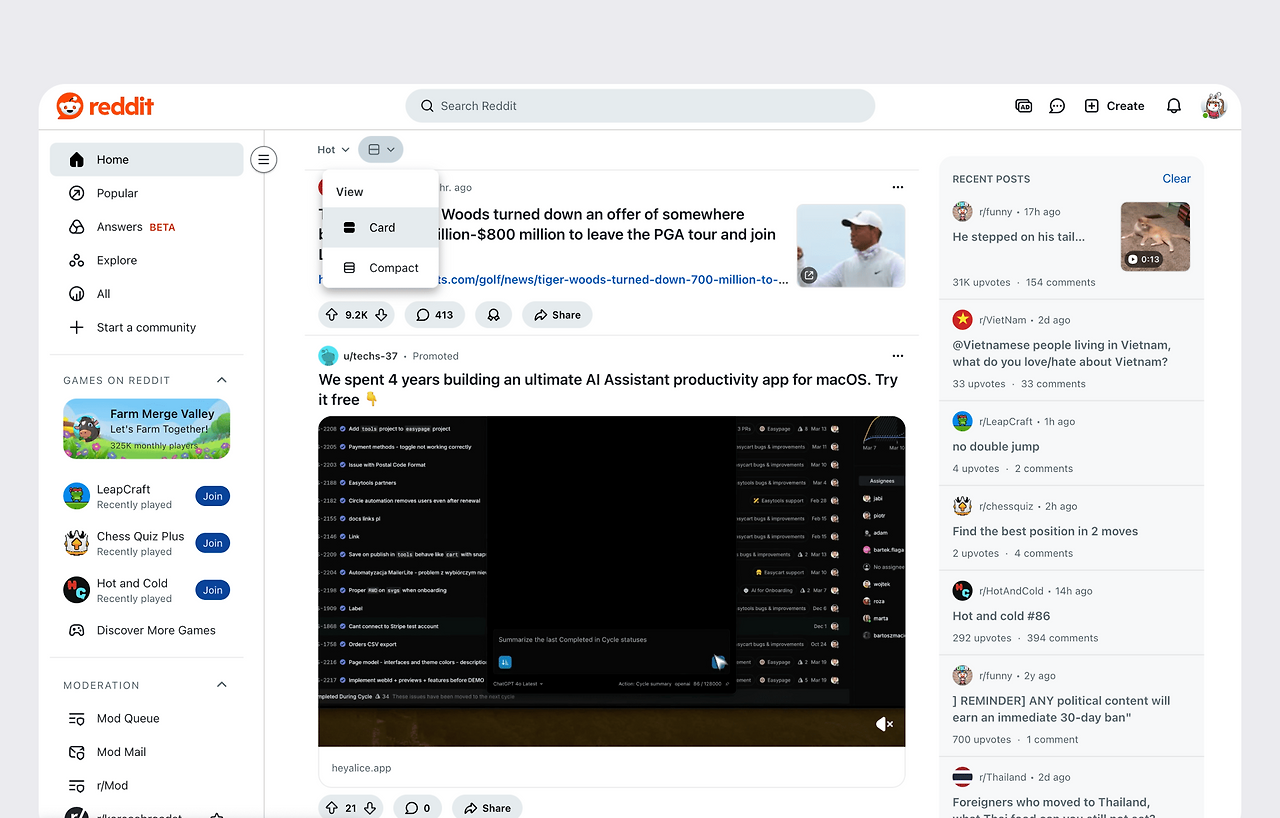Open the Hot and Cold game icon
The width and height of the screenshot is (1280, 818).
coord(77,590)
